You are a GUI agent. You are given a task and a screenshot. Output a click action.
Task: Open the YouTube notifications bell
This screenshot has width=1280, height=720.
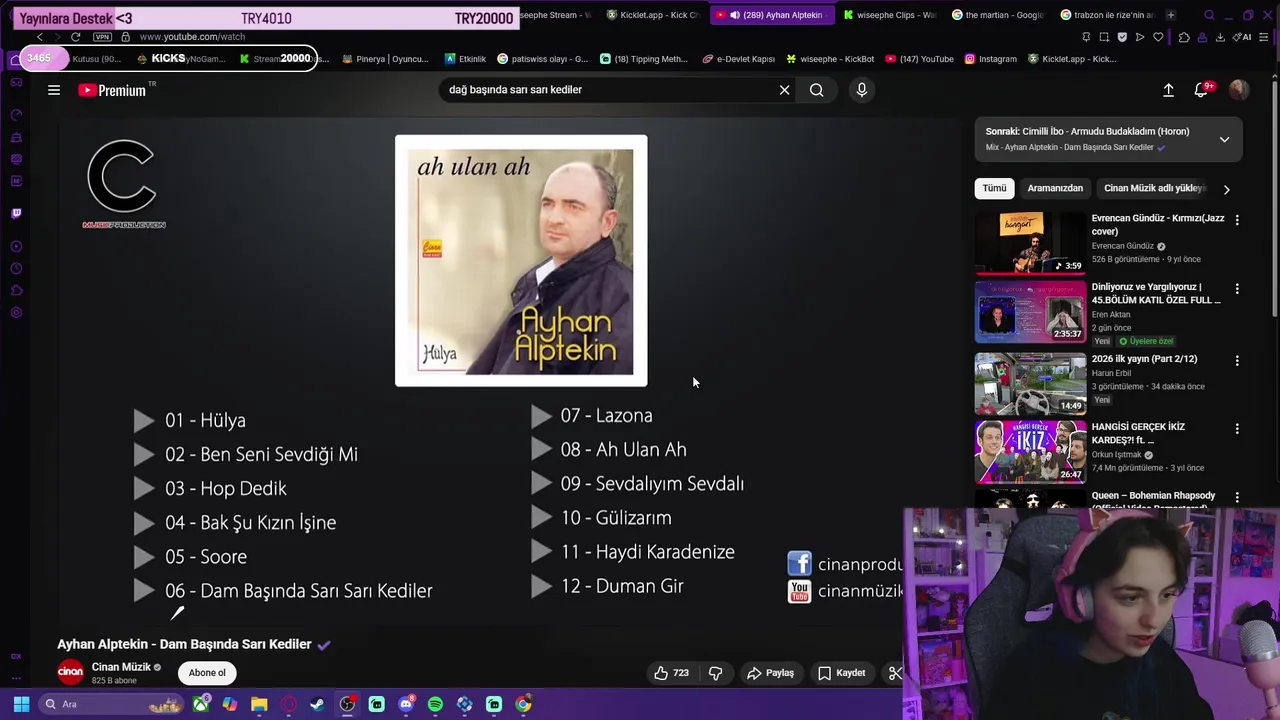click(1201, 90)
